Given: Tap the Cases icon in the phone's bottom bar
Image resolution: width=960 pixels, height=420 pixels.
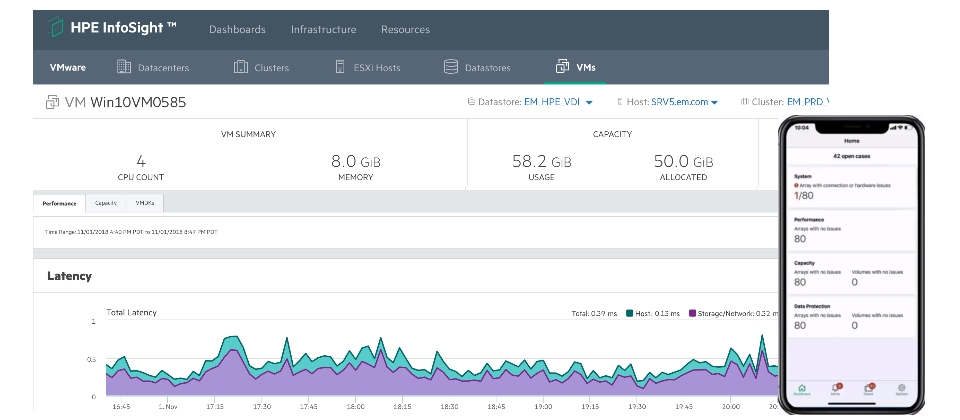Looking at the screenshot, I should [x=868, y=387].
